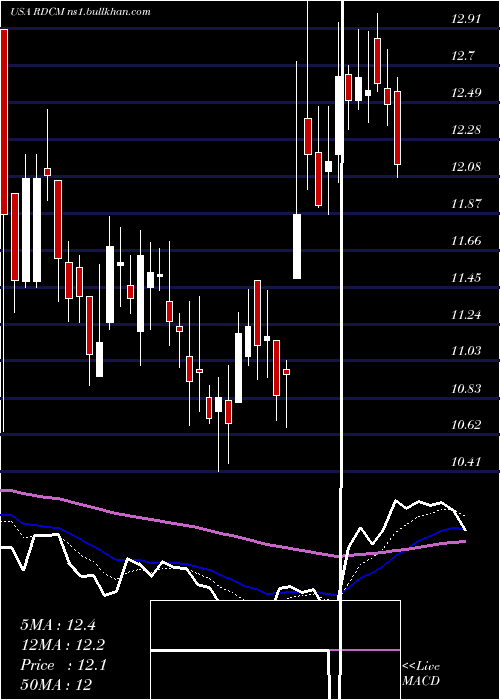Click the rightmost red candlestick near 12.28

pyautogui.click(x=397, y=128)
